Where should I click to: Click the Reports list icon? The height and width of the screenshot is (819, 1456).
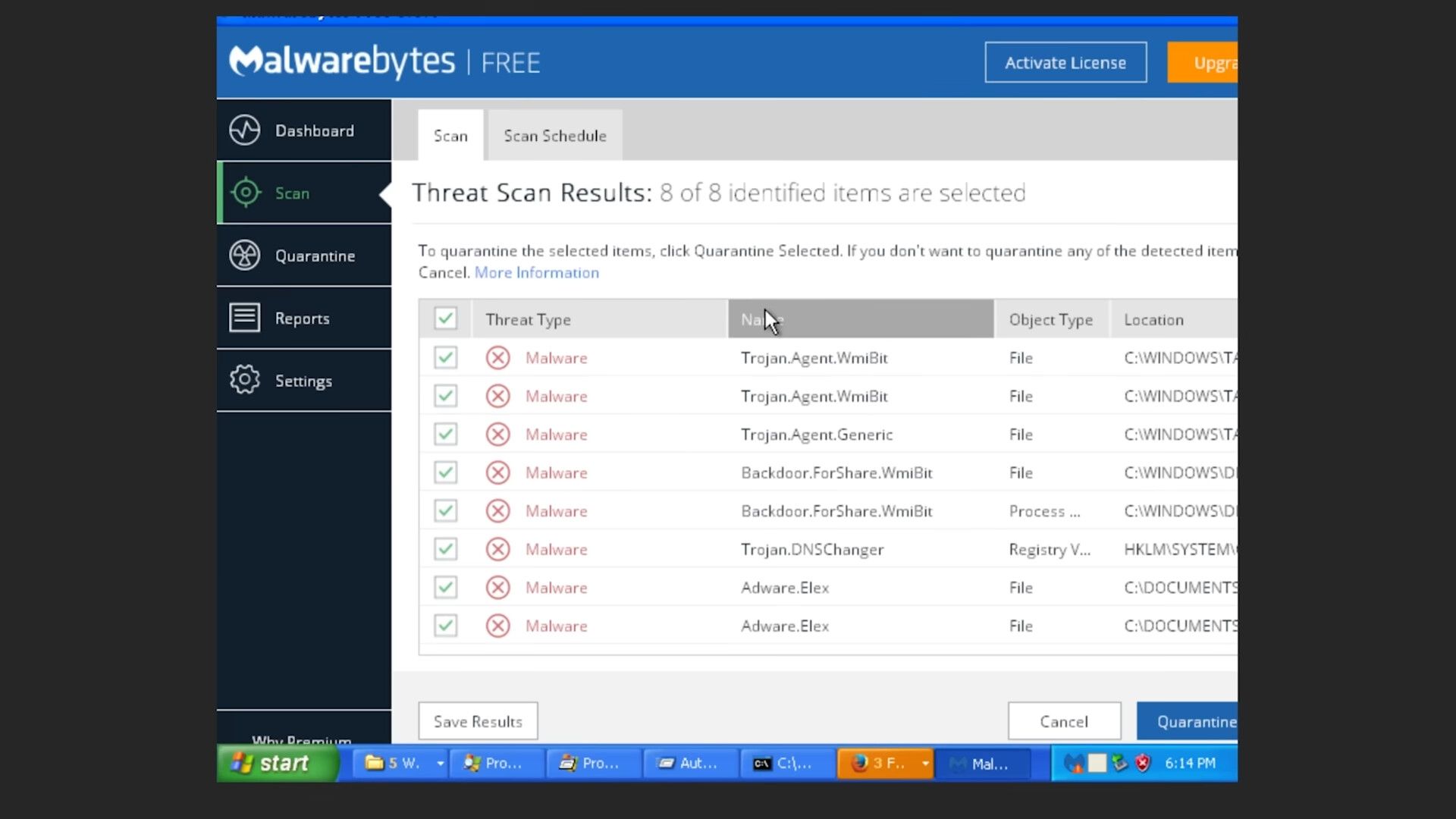245,318
